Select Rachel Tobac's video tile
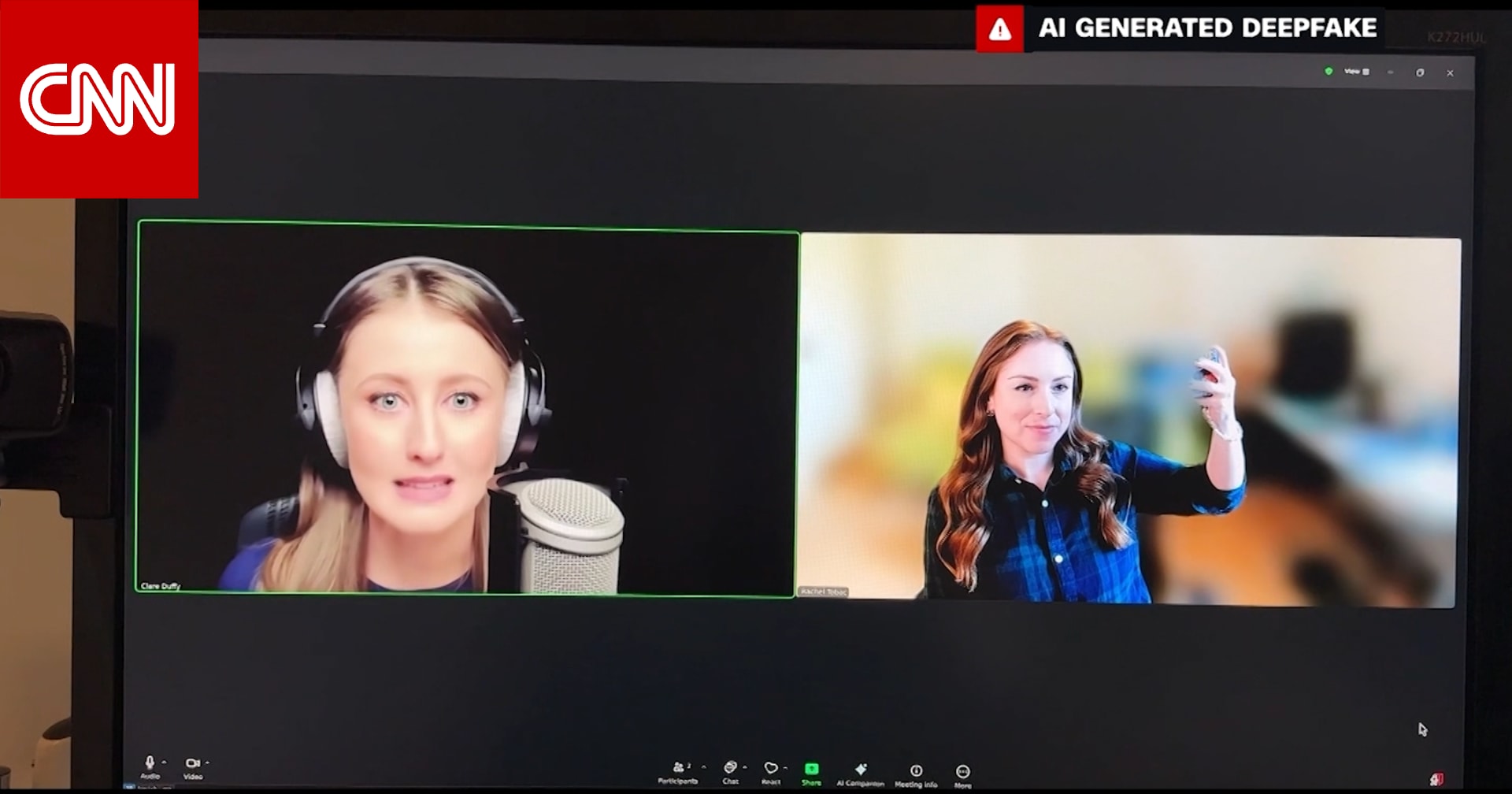The image size is (1512, 794). pyautogui.click(x=1129, y=421)
